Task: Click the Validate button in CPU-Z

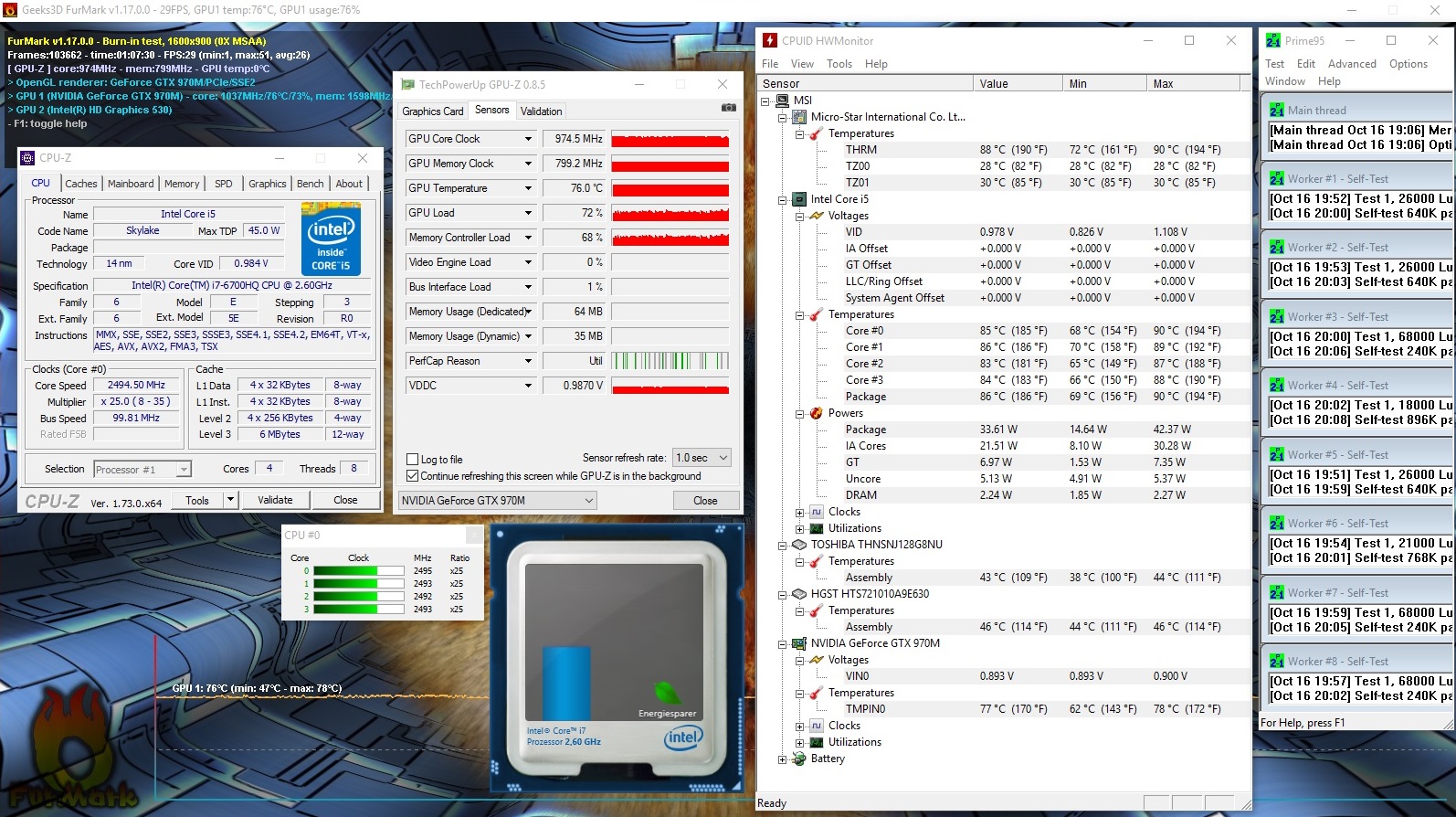Action: point(275,500)
